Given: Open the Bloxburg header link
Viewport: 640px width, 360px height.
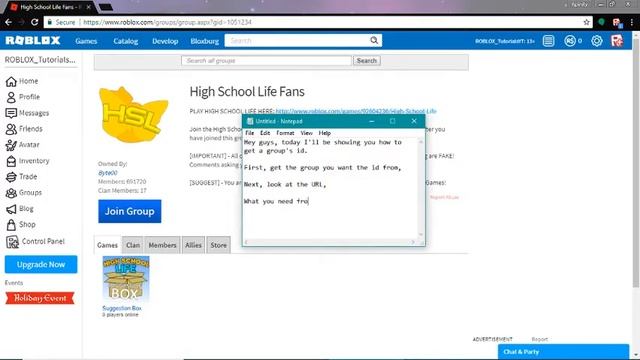Looking at the screenshot, I should tap(204, 41).
